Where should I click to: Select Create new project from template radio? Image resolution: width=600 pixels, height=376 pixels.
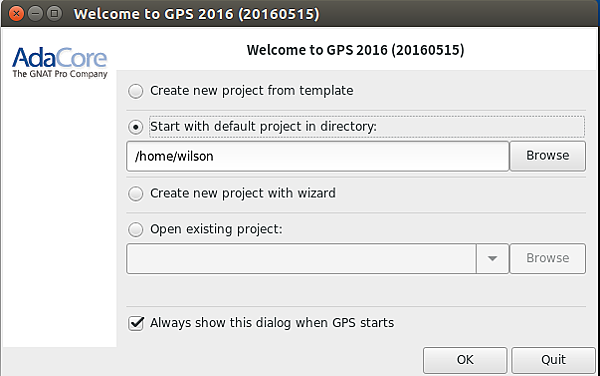(135, 91)
